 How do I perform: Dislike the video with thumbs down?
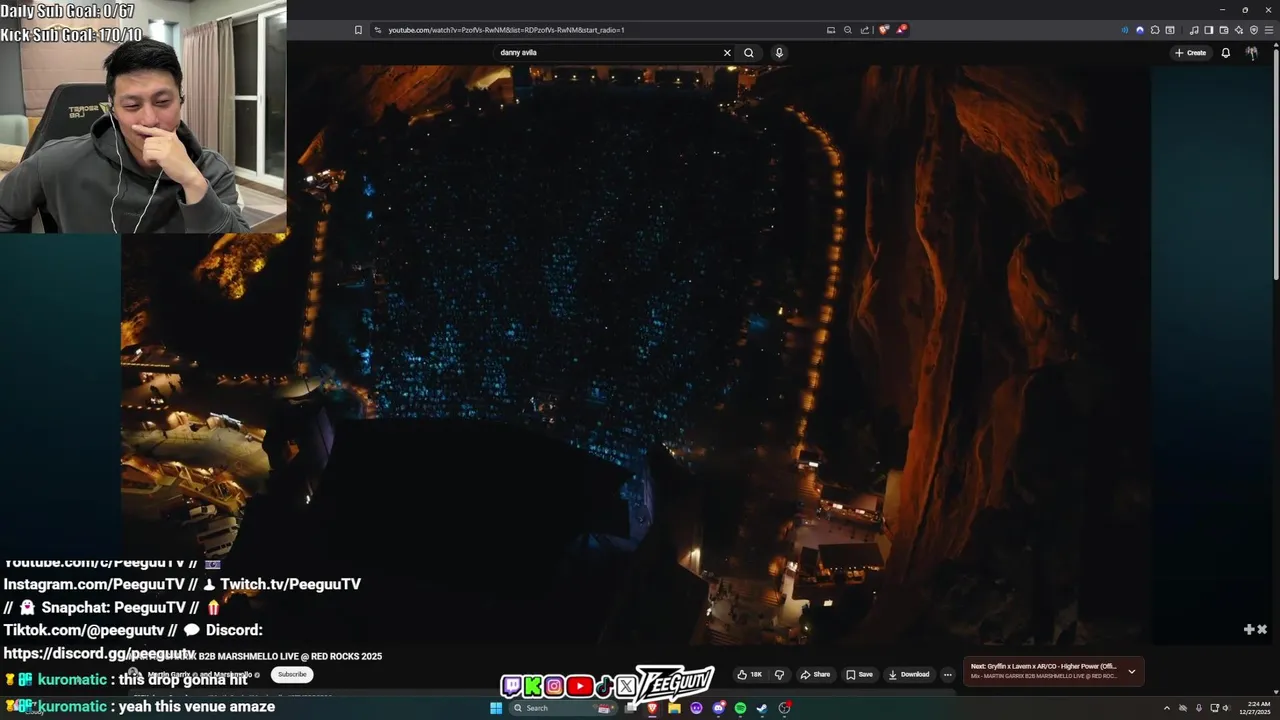[x=779, y=674]
